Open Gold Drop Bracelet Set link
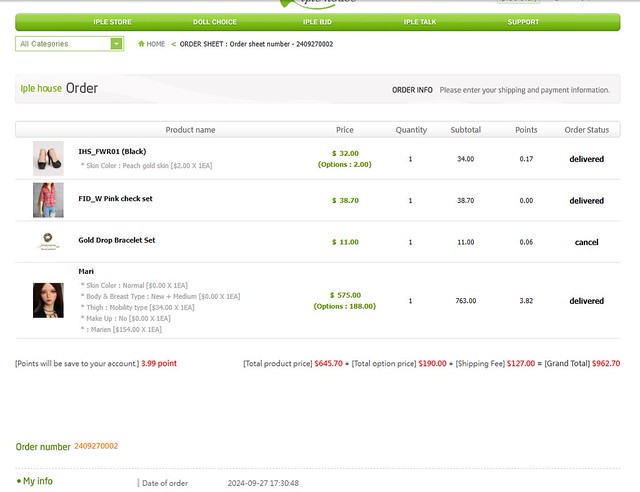 pos(117,240)
